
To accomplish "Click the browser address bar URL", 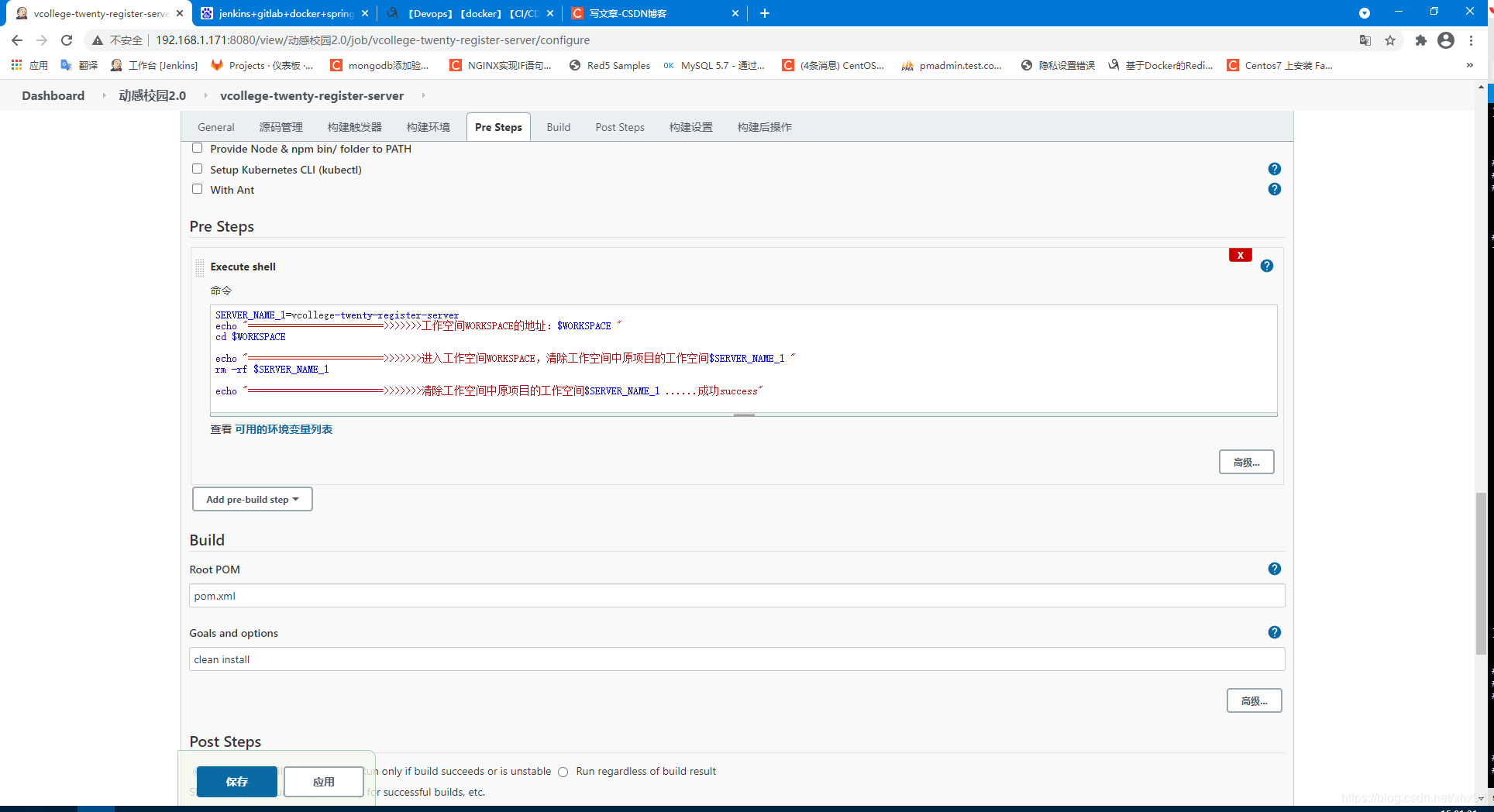I will coord(373,40).
